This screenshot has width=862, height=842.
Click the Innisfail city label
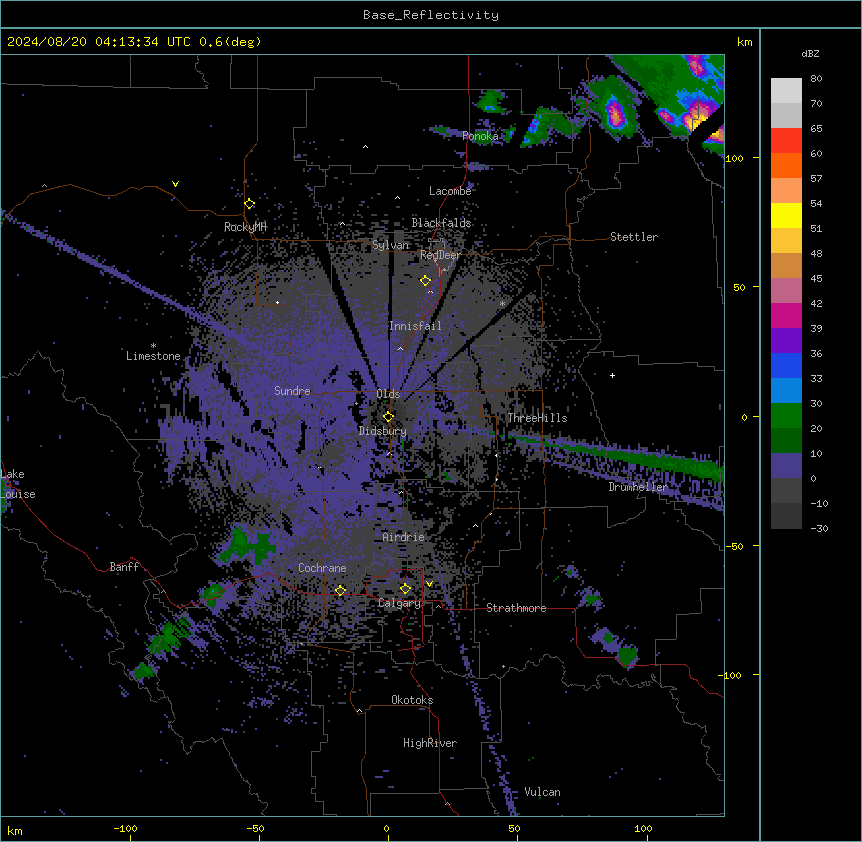(x=415, y=326)
